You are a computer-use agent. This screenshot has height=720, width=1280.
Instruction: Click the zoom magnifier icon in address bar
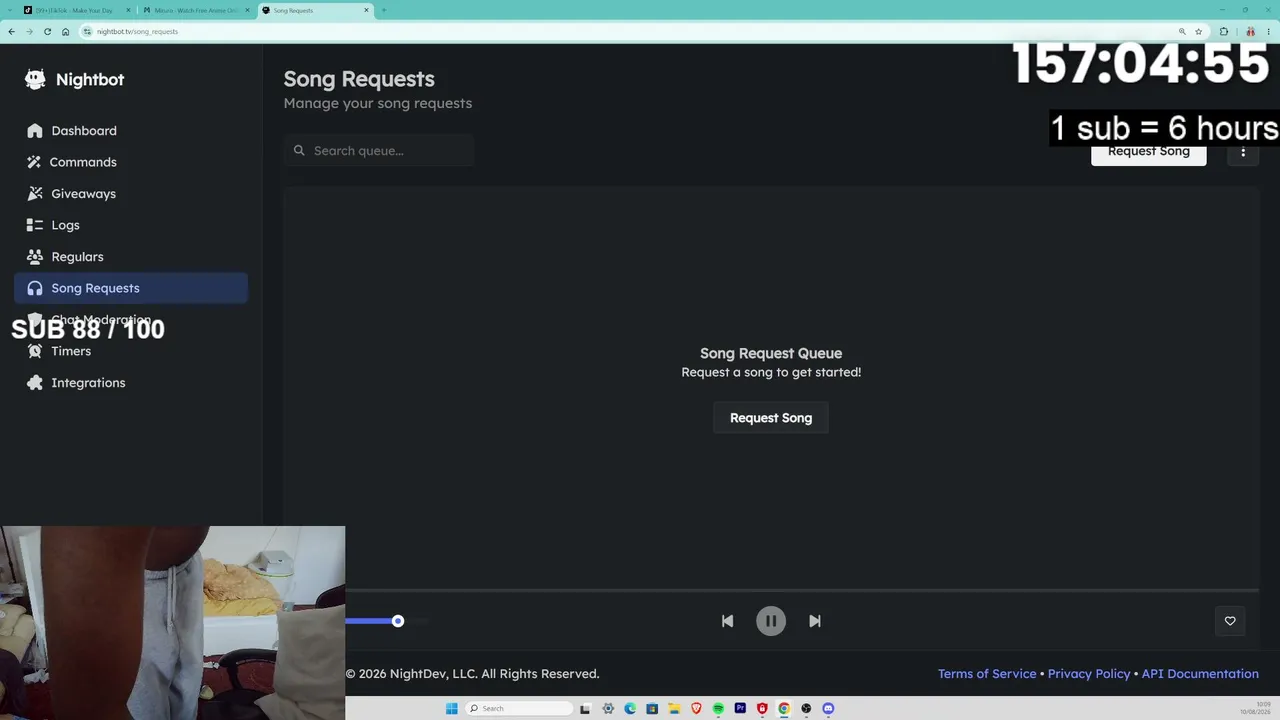click(1182, 32)
